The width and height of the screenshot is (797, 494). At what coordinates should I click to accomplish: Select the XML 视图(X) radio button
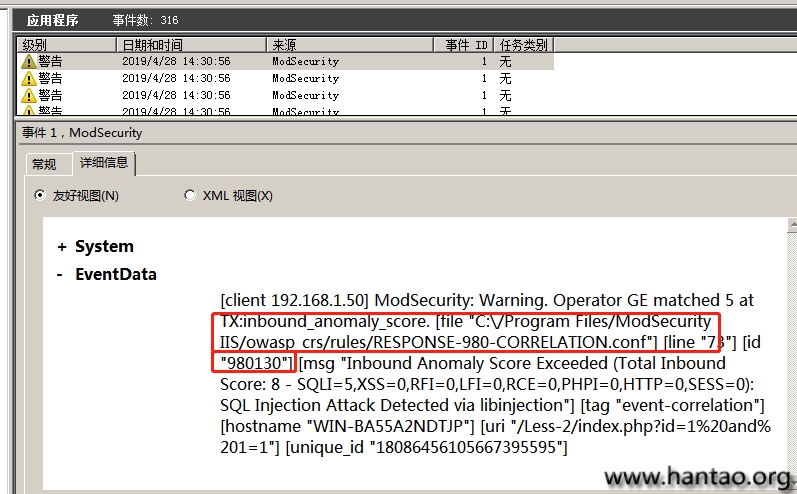[190, 196]
